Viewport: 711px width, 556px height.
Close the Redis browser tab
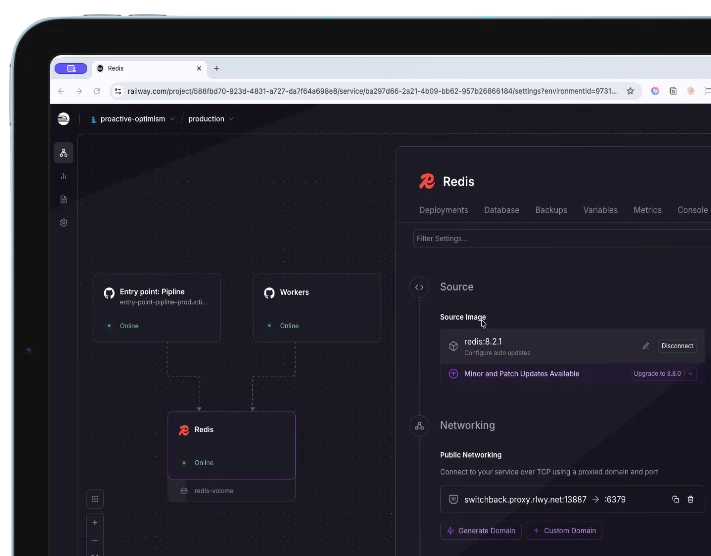(x=199, y=68)
